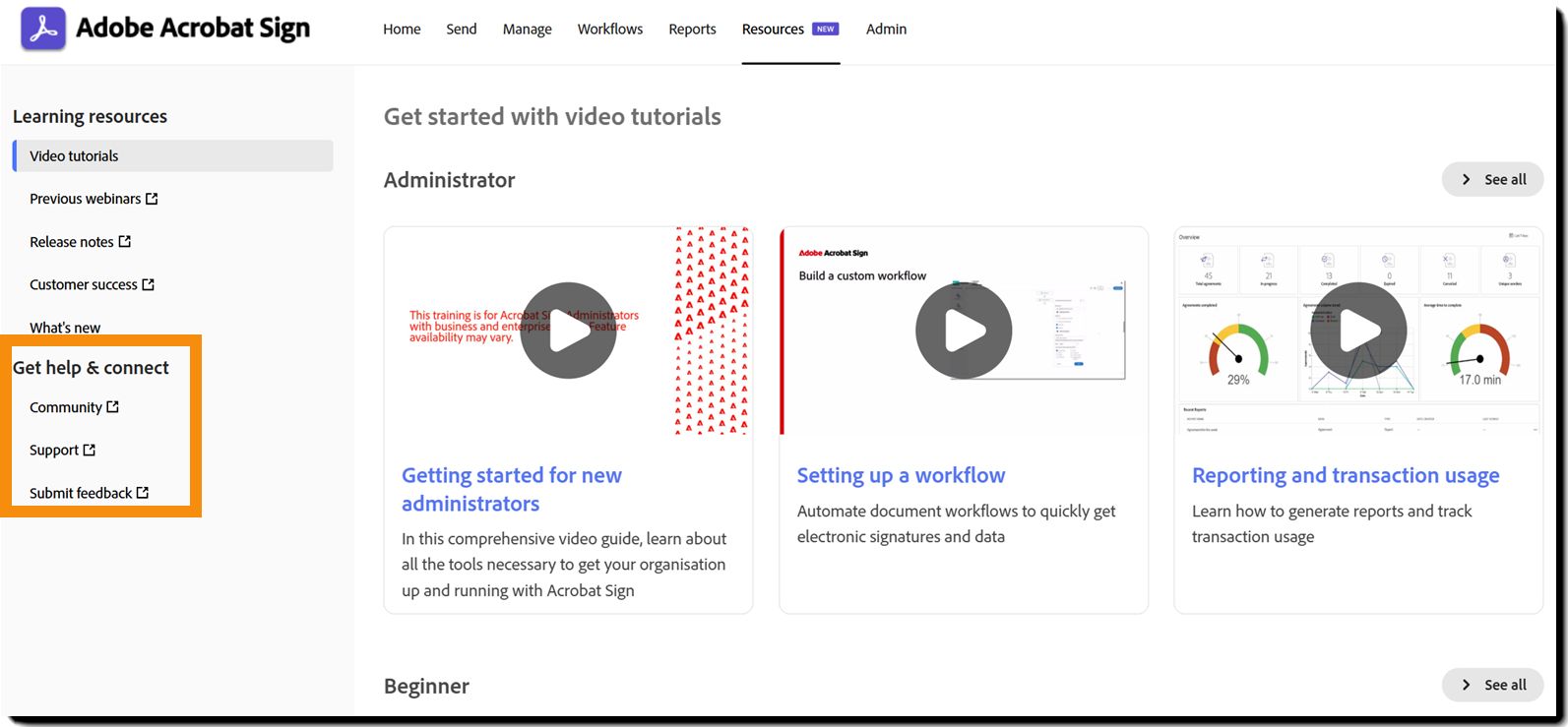Click the NEW badge next to Resources
Image resolution: width=1568 pixels, height=727 pixels.
[825, 30]
